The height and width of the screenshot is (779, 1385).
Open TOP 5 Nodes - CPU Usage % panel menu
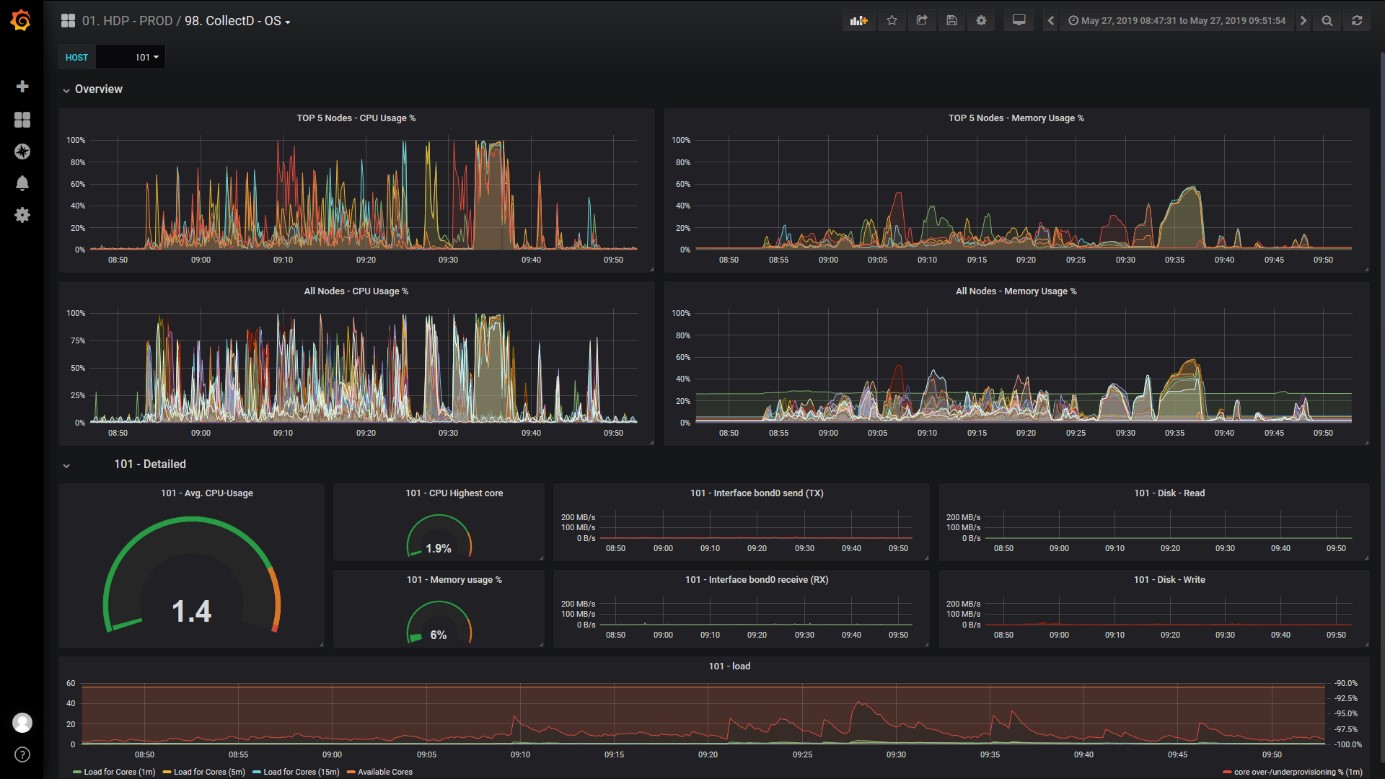click(x=356, y=118)
